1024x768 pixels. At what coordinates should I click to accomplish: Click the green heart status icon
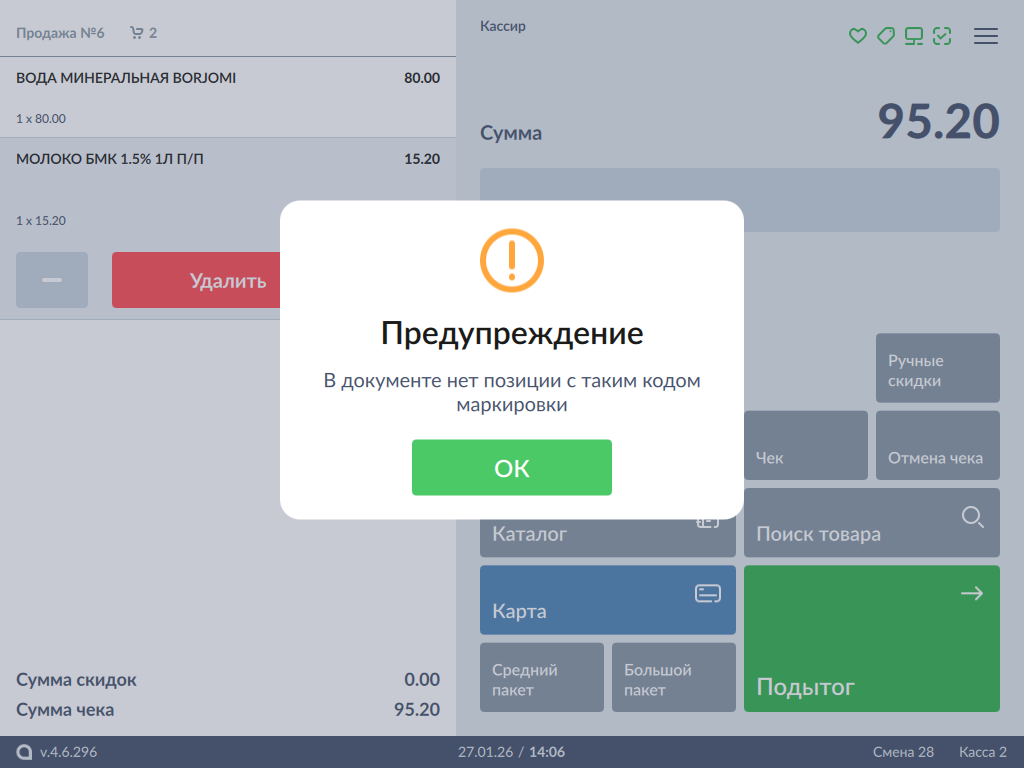[x=857, y=36]
